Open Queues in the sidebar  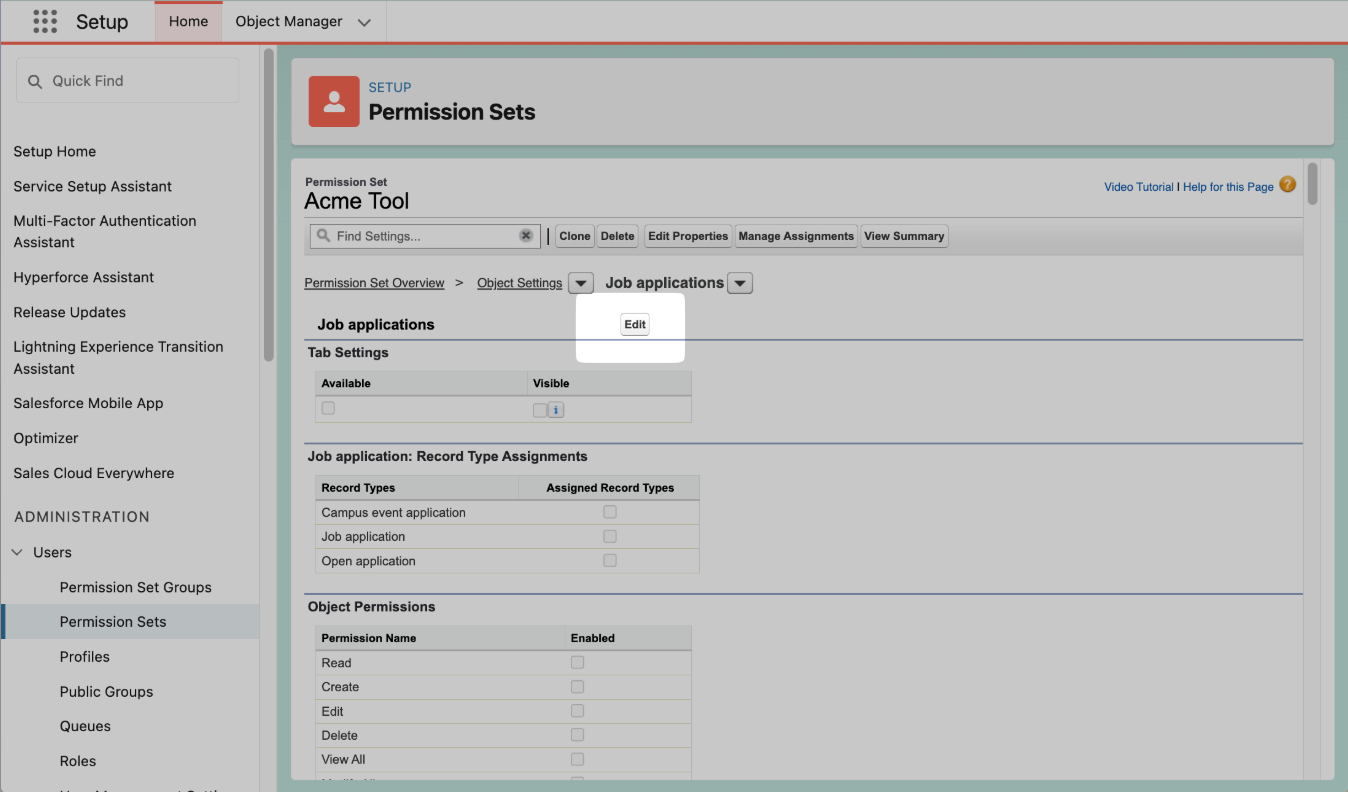85,726
